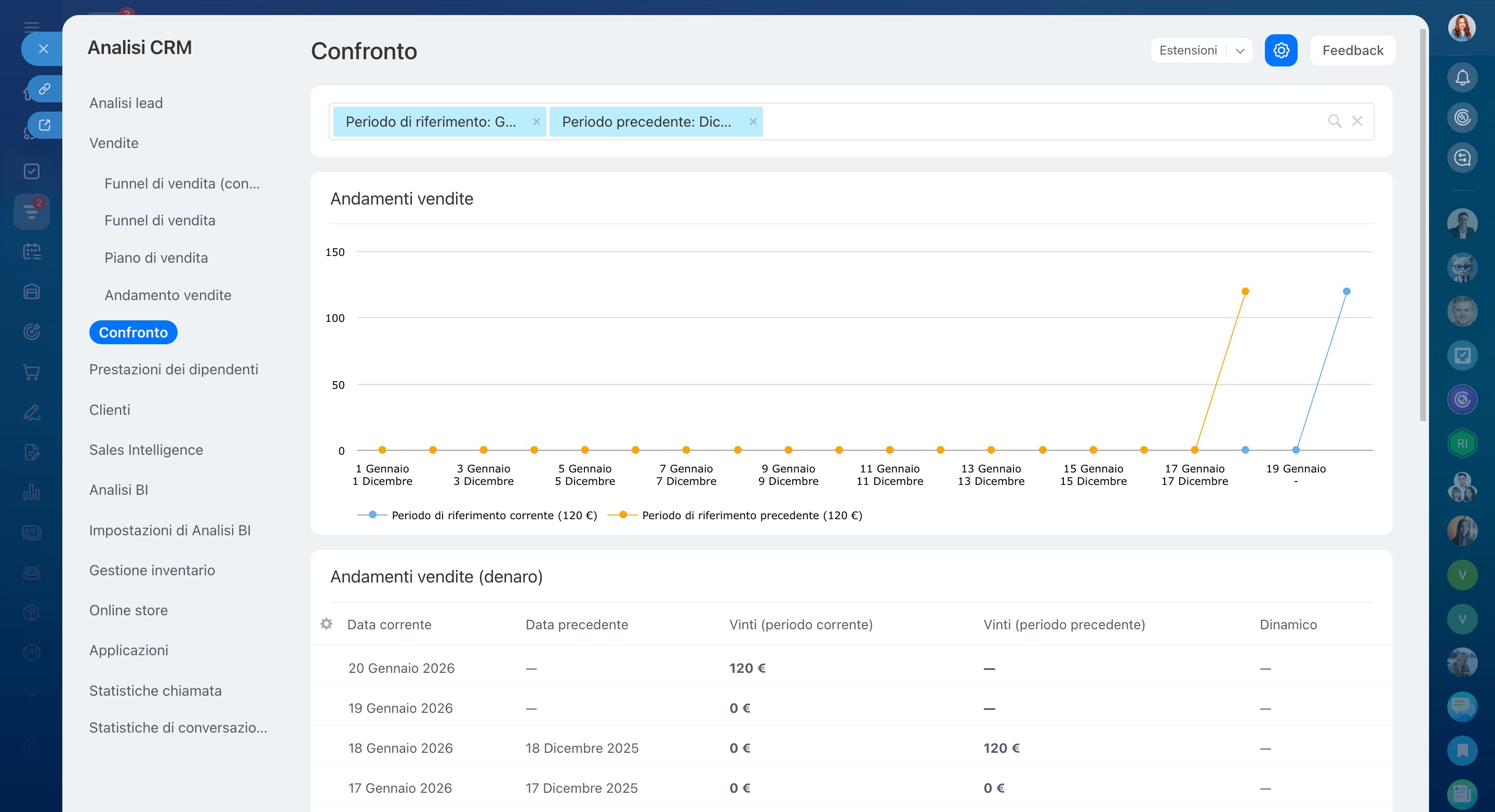Open the blue settings gear button
This screenshot has height=812, width=1495.
click(x=1280, y=50)
